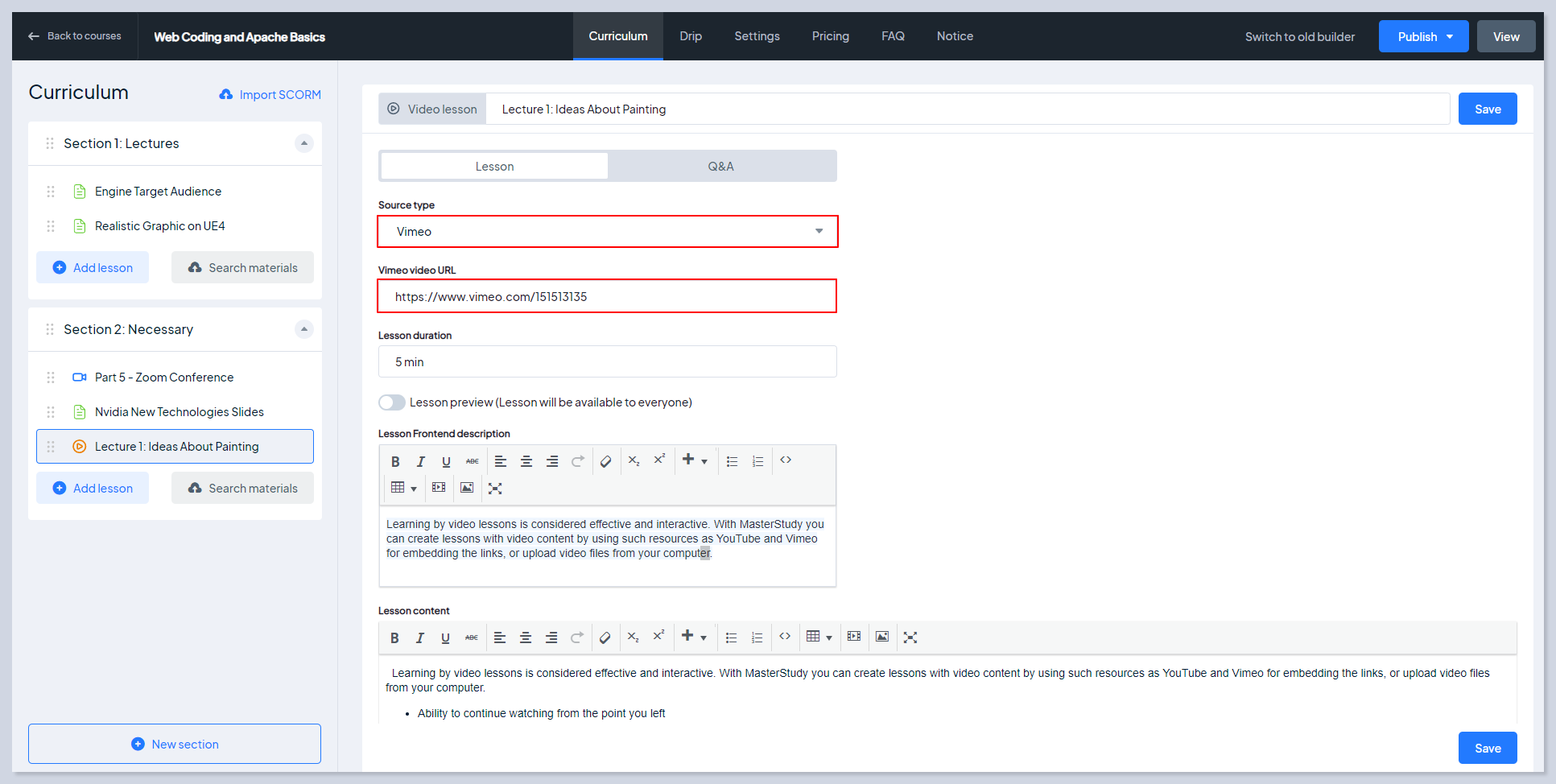1556x784 pixels.
Task: Apply italic in Lesson content toolbar
Action: click(419, 638)
